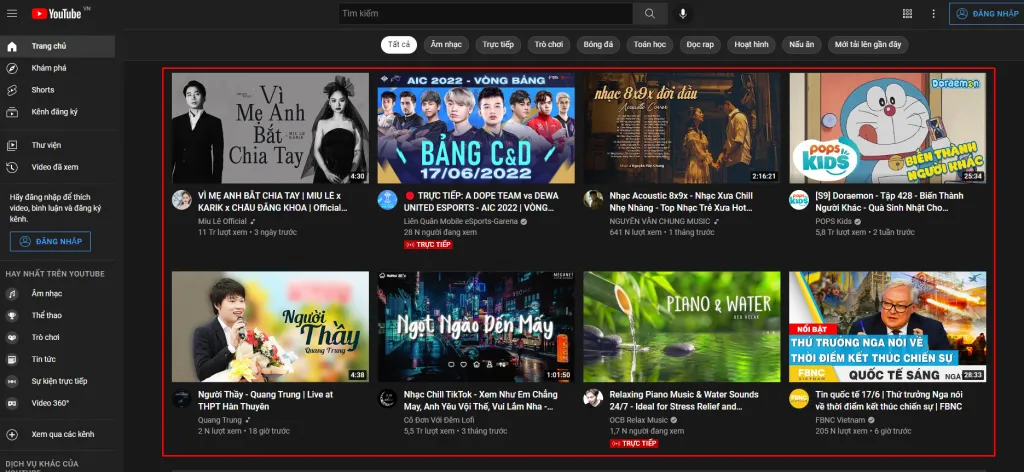Open Thư viện in the sidebar
The height and width of the screenshot is (472, 1024).
[46, 145]
